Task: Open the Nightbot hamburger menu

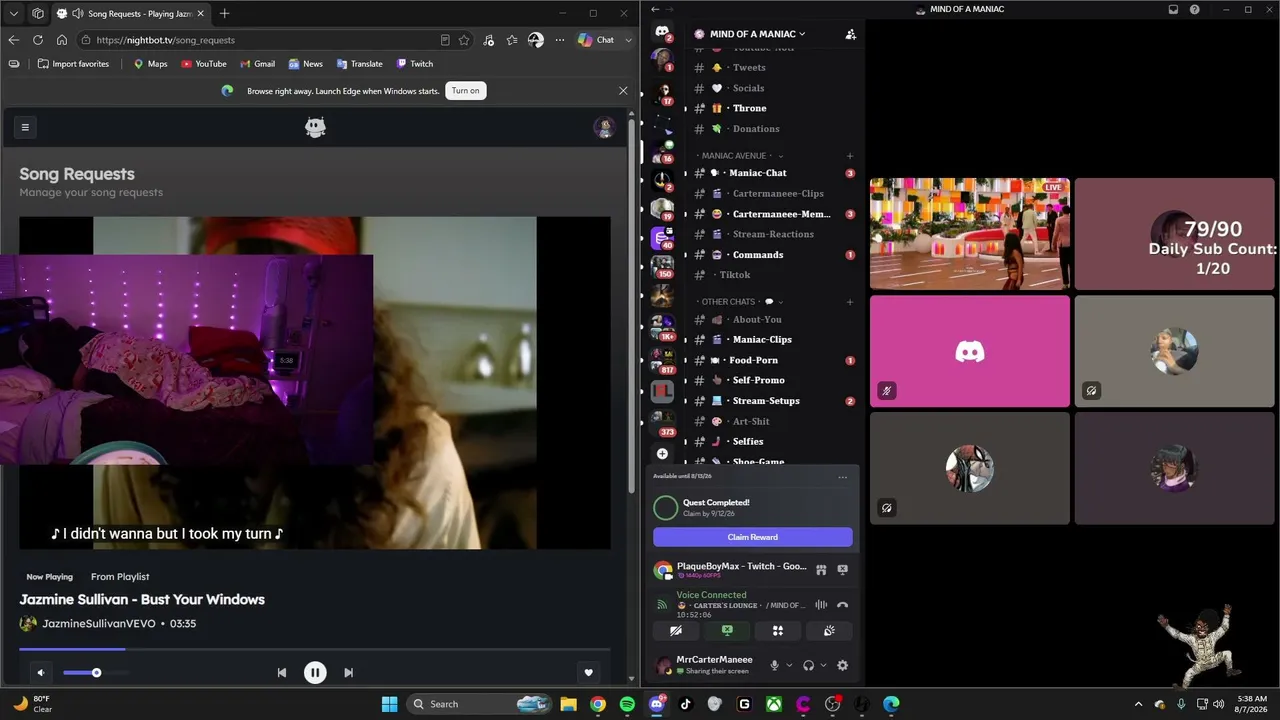Action: click(x=25, y=127)
